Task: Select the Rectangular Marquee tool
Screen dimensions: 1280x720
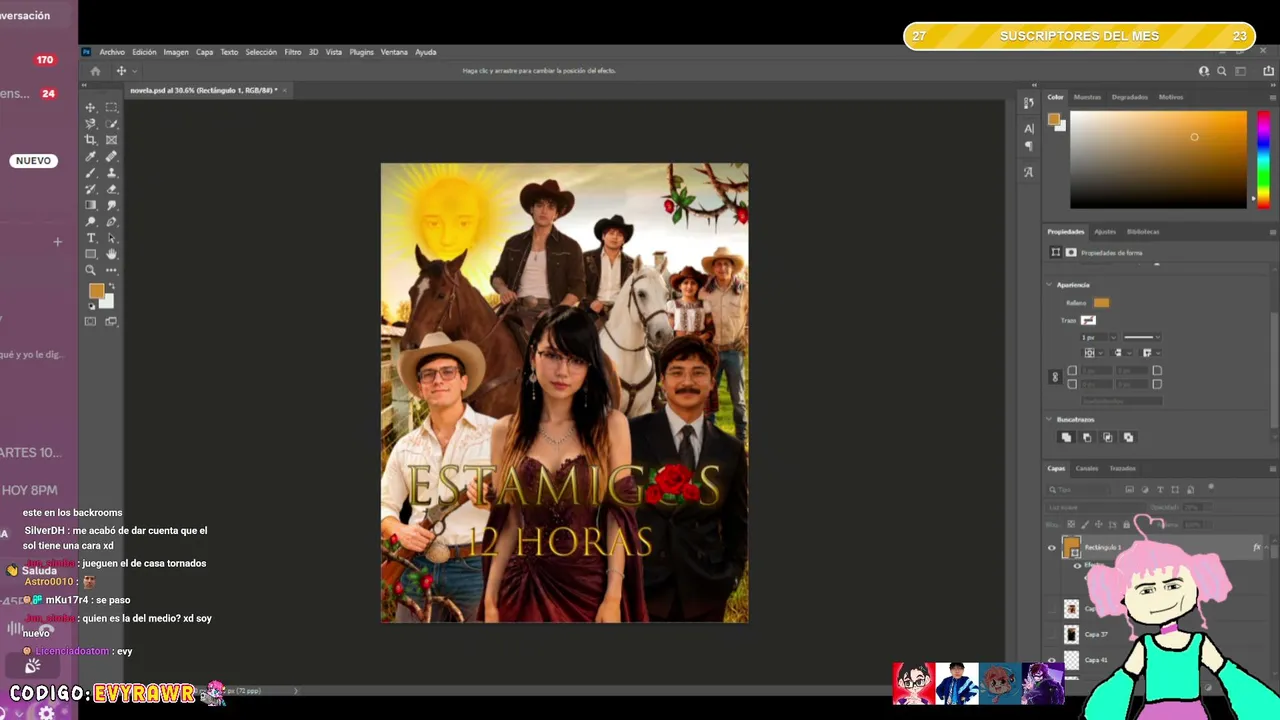Action: (111, 107)
